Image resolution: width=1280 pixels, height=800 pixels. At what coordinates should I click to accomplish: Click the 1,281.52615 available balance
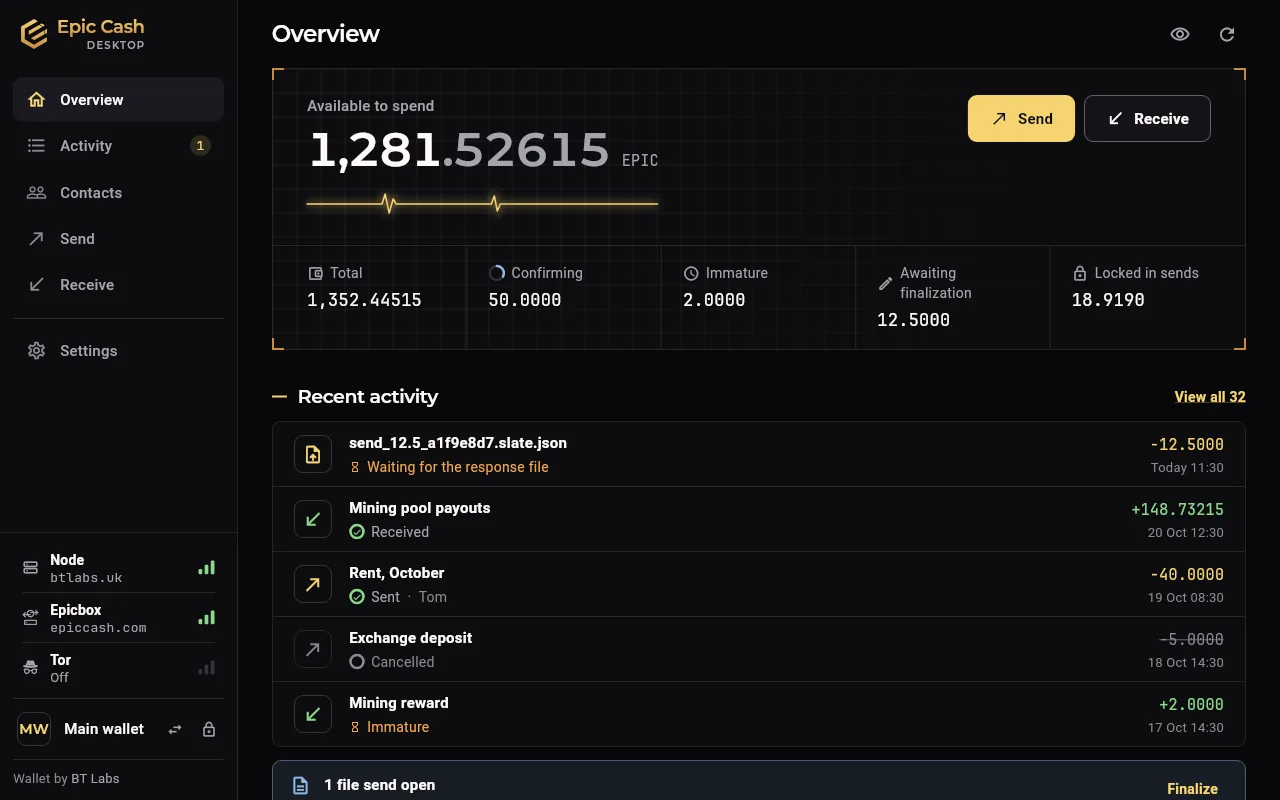tap(459, 150)
